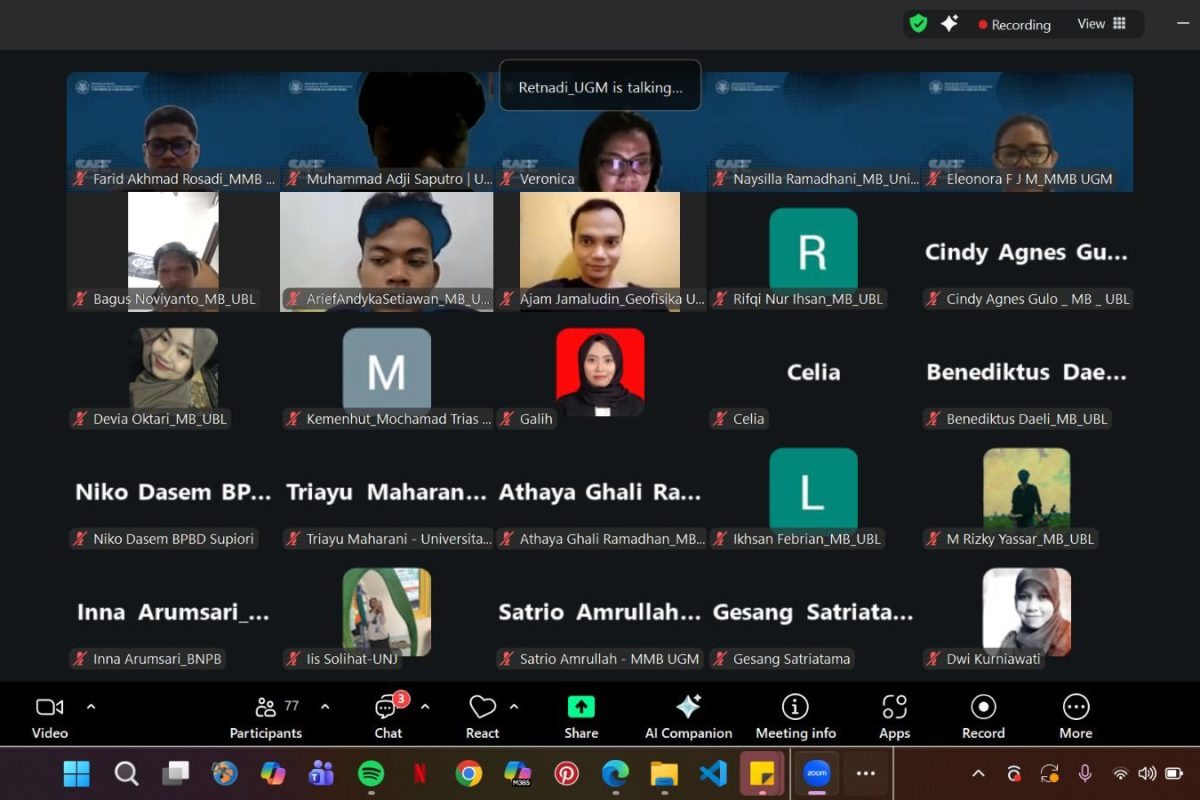Expand the Video options chevron
This screenshot has width=1200, height=800.
coord(91,707)
